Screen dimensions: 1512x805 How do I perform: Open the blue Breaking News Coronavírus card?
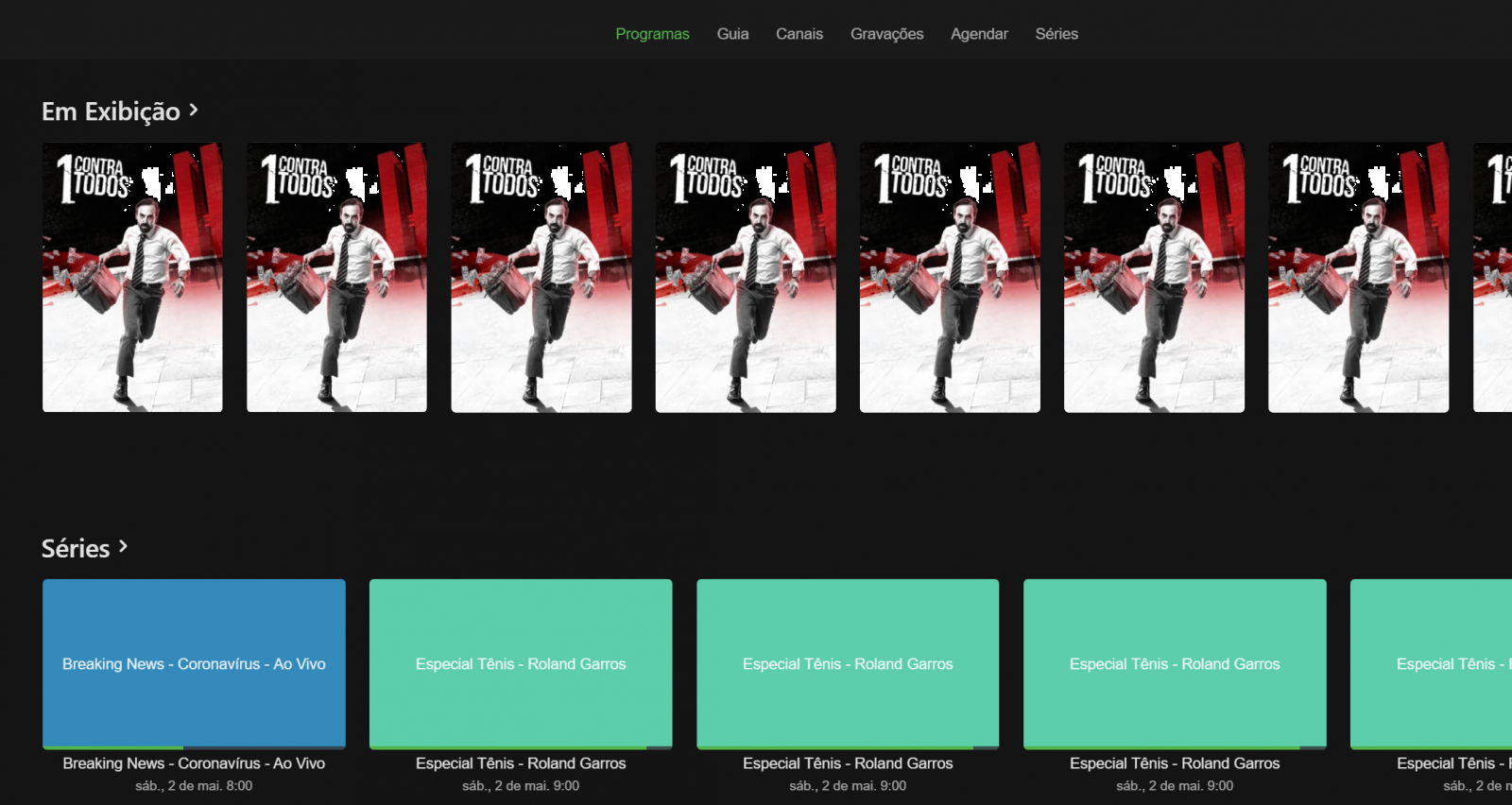coord(194,662)
